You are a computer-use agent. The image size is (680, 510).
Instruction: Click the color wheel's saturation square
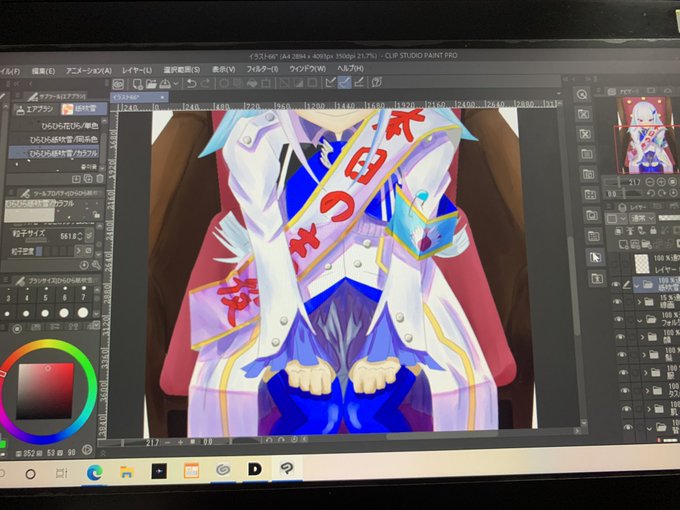tap(46, 391)
